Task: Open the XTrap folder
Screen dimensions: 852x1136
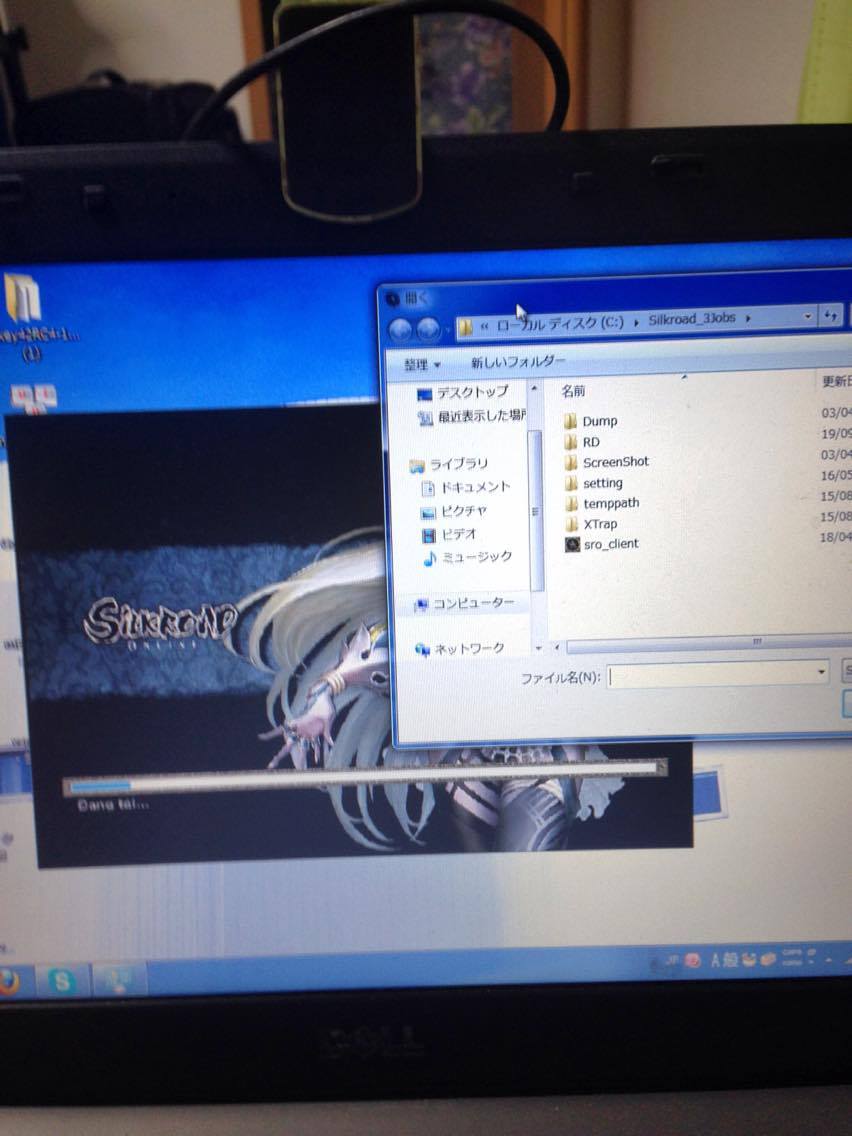Action: coord(592,524)
